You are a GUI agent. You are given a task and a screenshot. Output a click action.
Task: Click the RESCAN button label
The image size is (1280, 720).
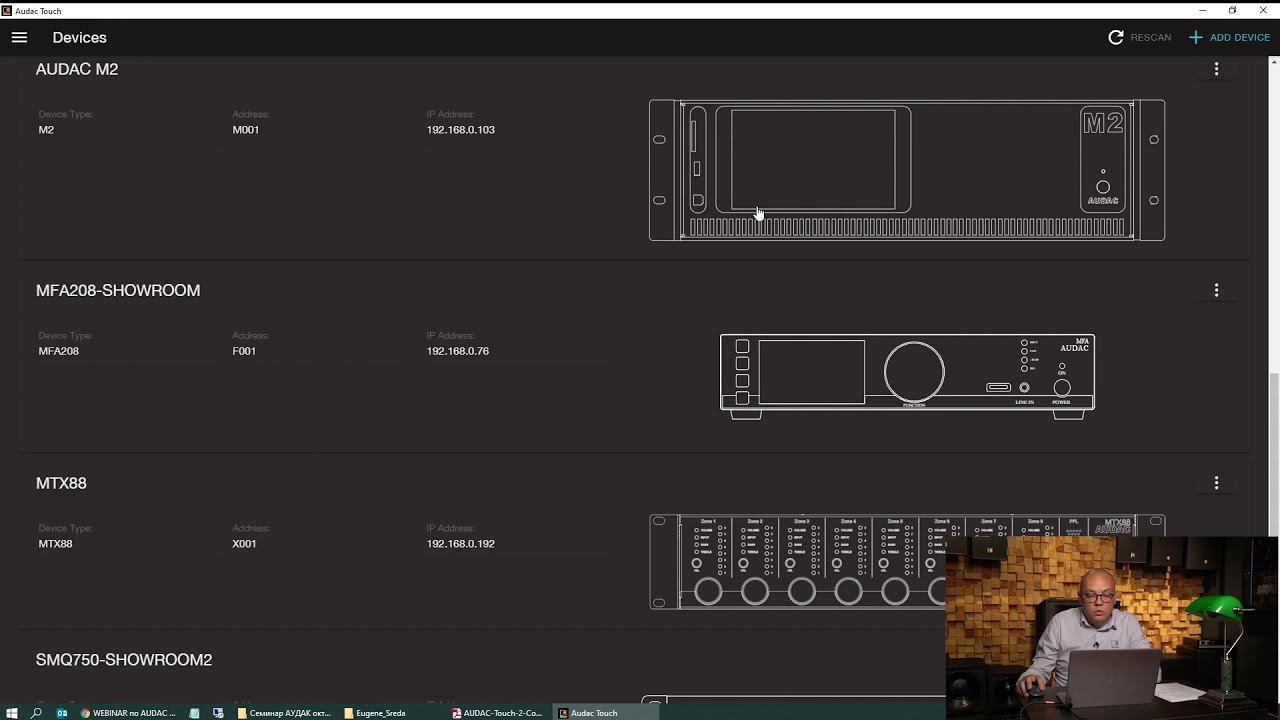coord(1151,37)
